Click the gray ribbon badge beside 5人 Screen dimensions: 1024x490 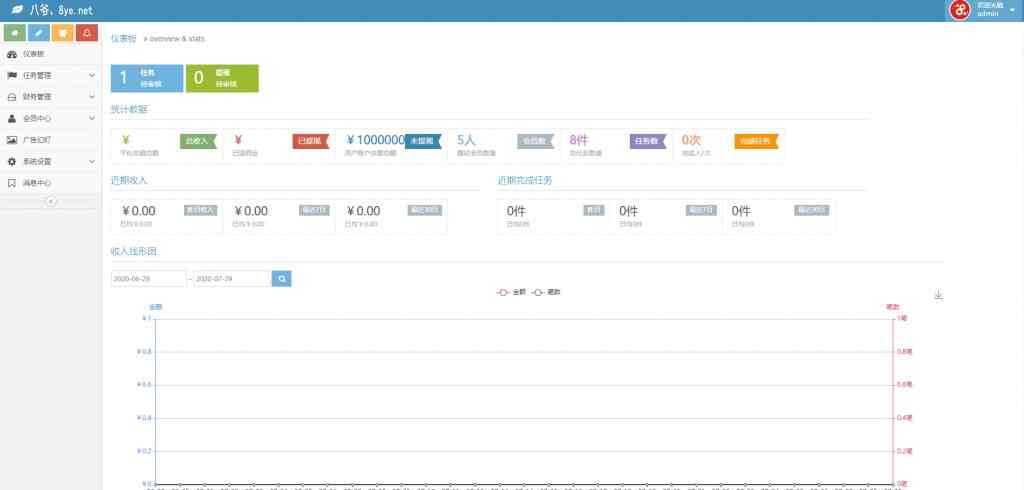click(536, 141)
